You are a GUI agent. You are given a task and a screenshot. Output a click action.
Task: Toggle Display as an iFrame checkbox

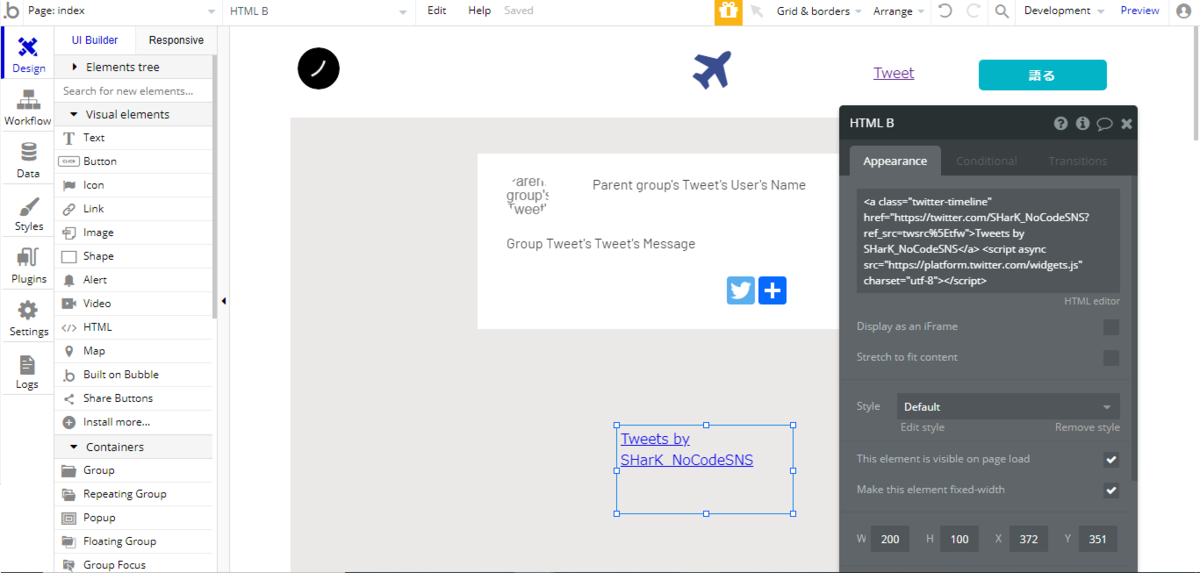[1111, 327]
